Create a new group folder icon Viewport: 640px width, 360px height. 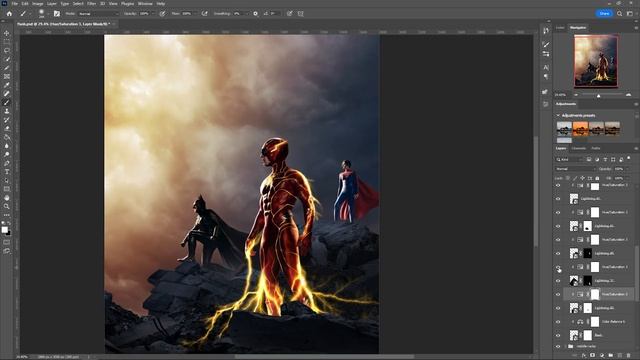click(x=611, y=356)
